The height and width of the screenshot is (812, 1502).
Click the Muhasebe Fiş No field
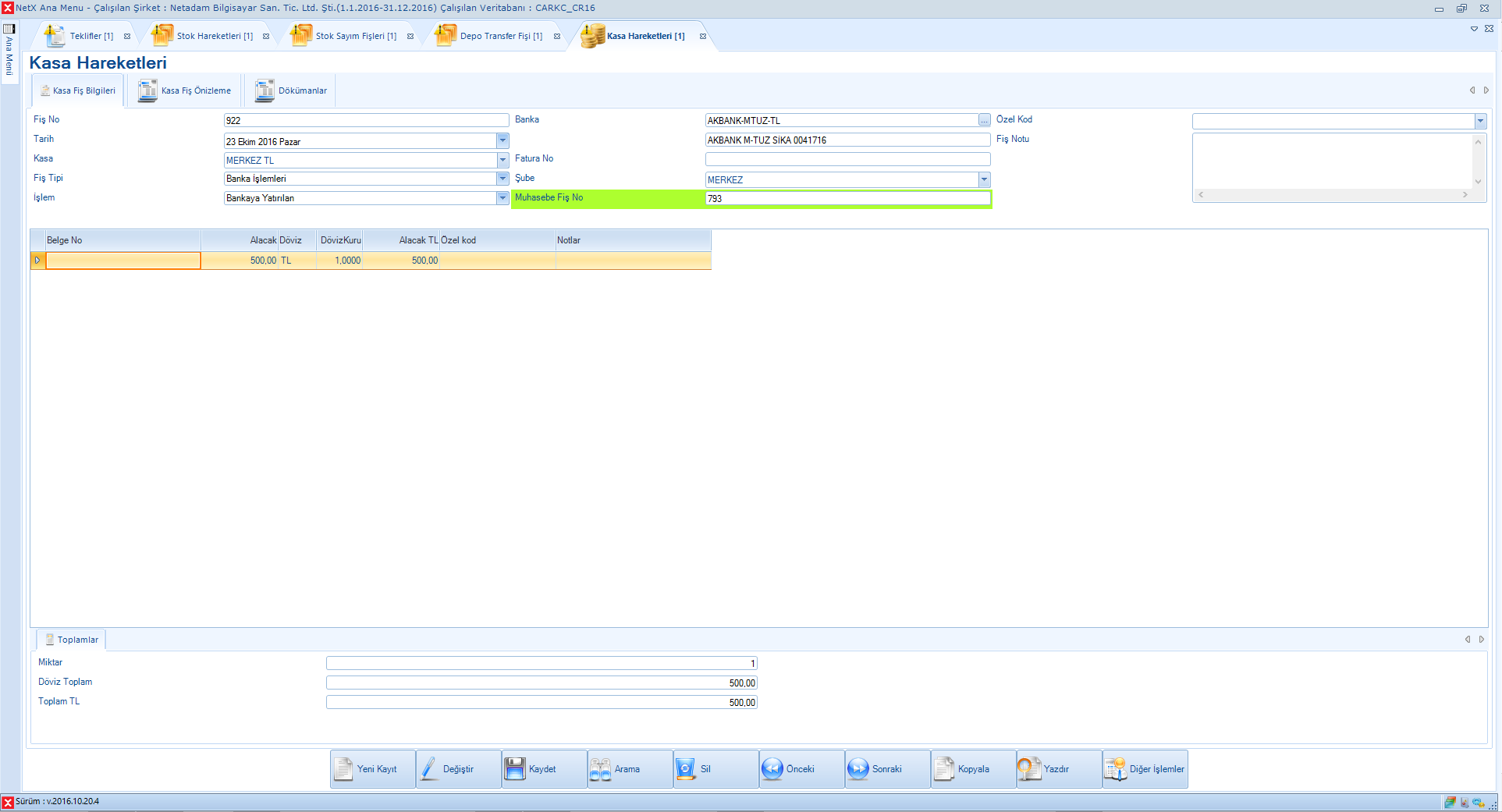(x=847, y=199)
